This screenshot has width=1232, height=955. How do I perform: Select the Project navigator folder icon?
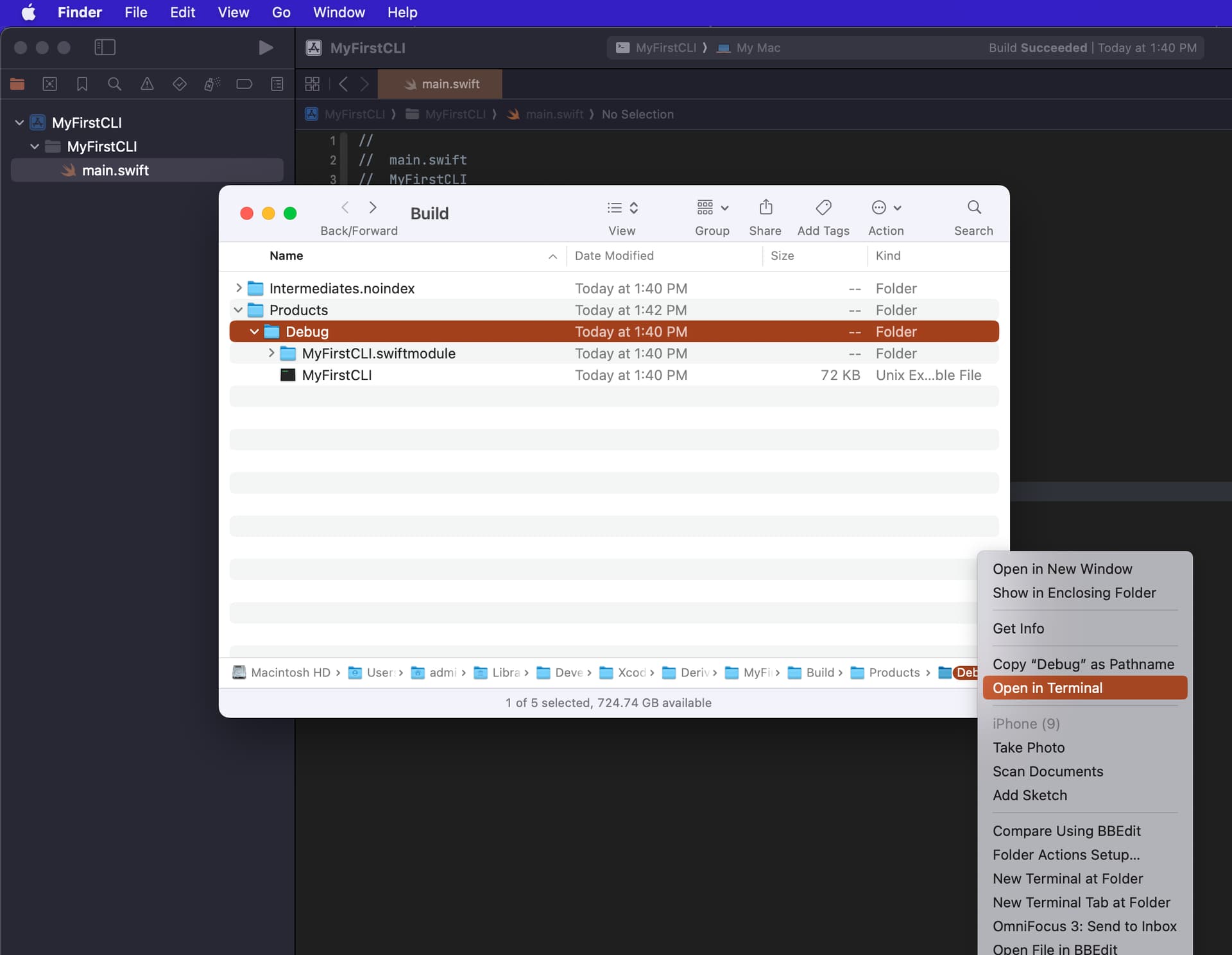(17, 84)
